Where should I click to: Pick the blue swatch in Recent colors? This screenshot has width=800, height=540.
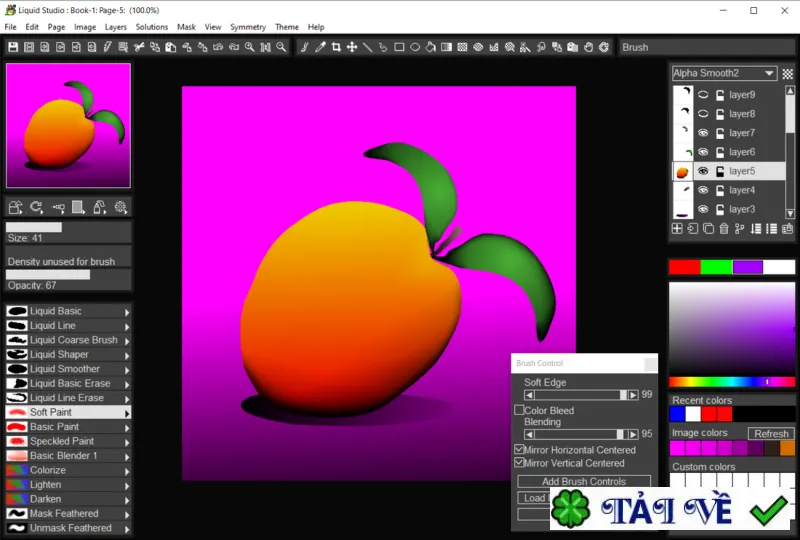point(677,414)
